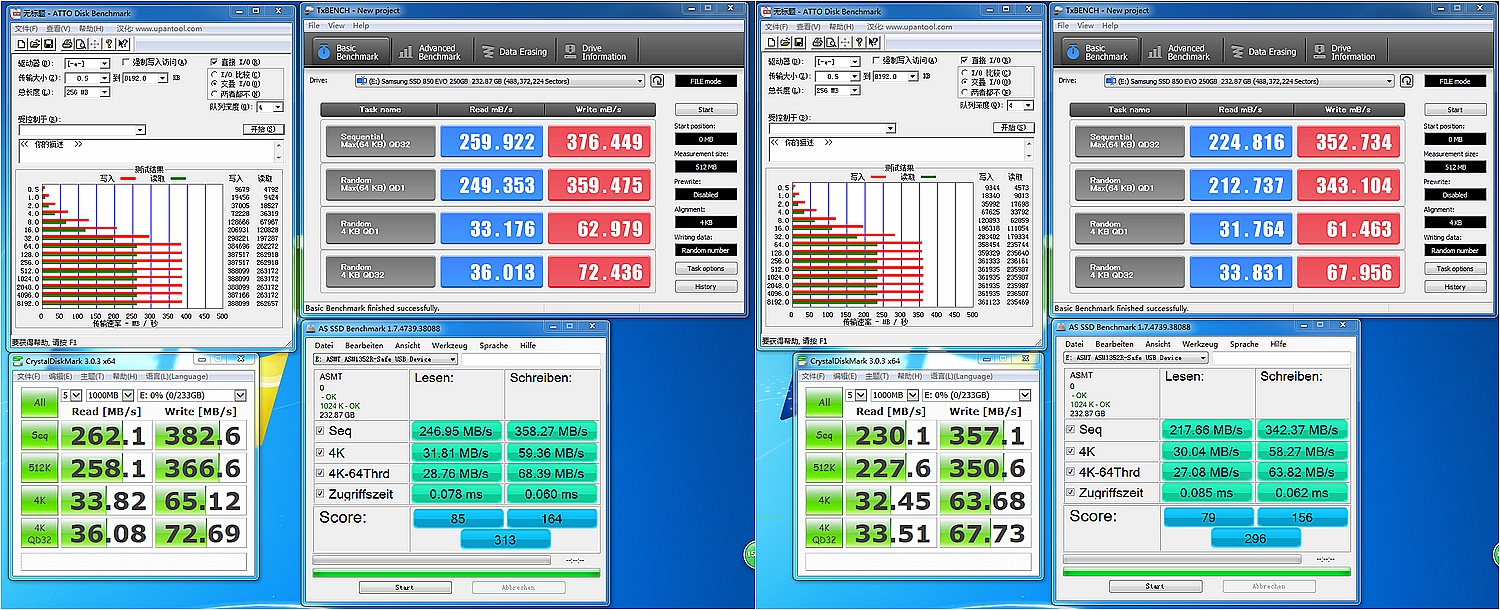
Task: Select the Data Erasing icon in TxBENCH
Action: click(489, 51)
